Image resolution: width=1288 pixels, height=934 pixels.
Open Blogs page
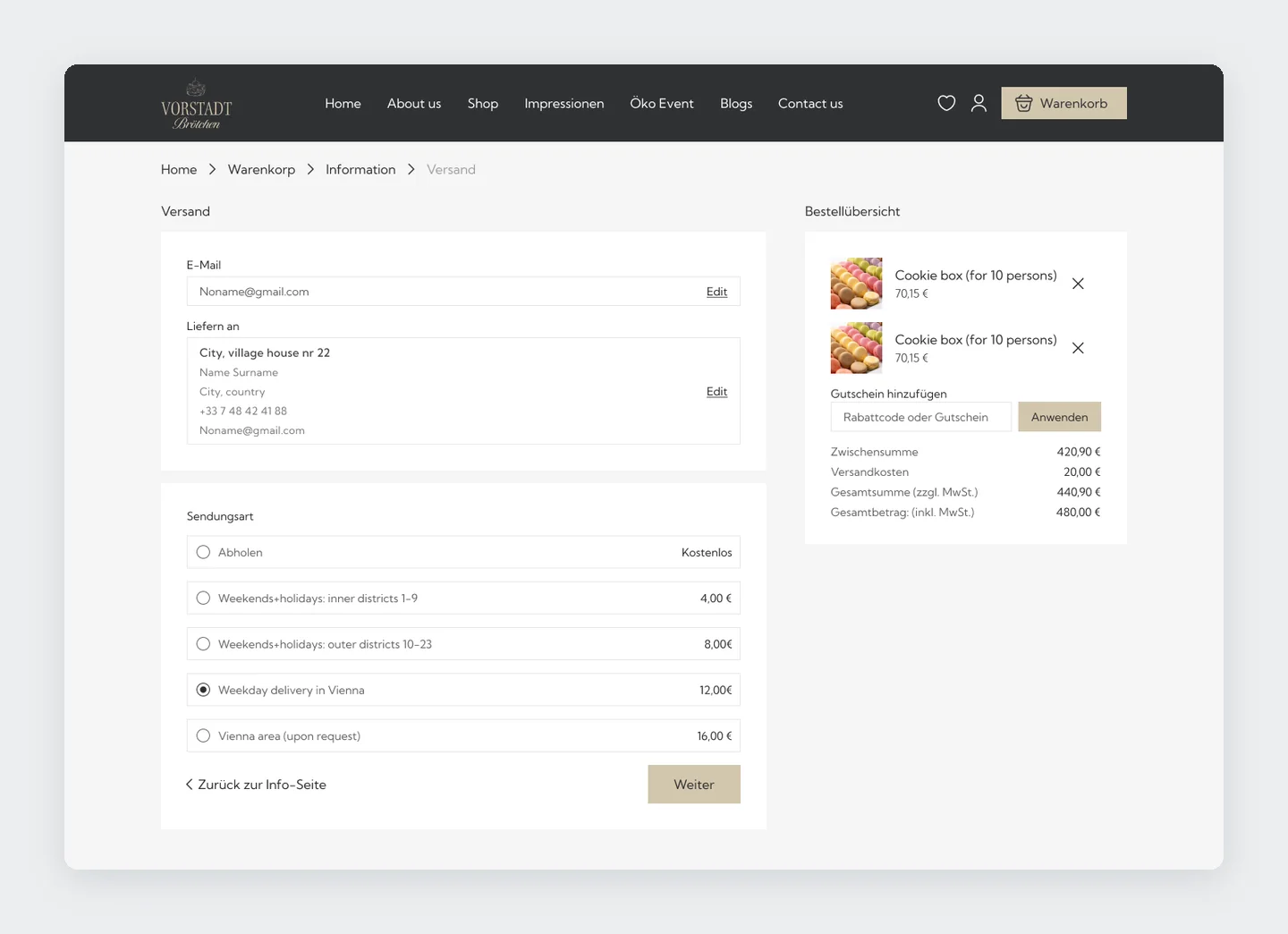(x=736, y=103)
